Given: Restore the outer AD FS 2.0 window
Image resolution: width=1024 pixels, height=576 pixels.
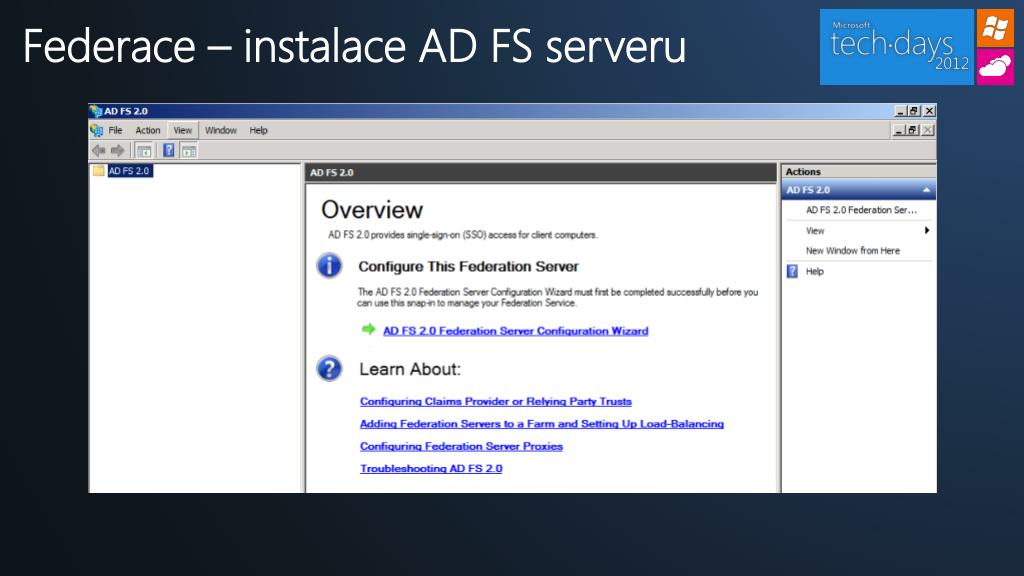Looking at the screenshot, I should tap(914, 111).
